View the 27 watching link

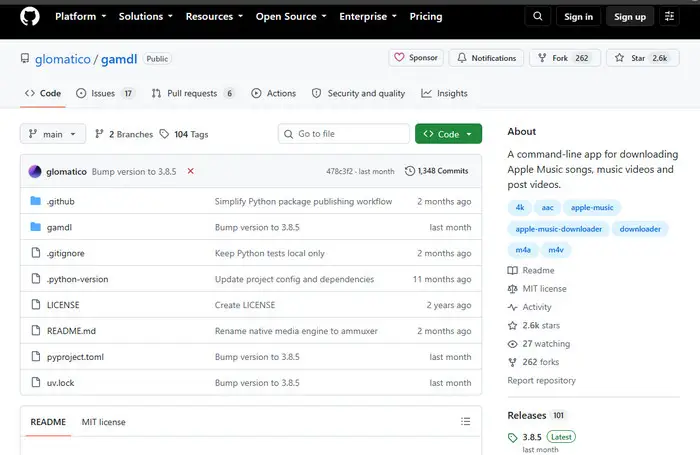pos(539,344)
